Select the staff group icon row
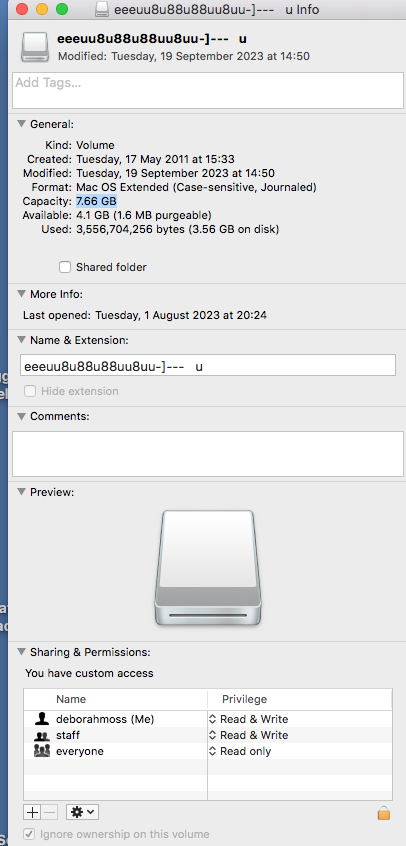 tap(208, 735)
